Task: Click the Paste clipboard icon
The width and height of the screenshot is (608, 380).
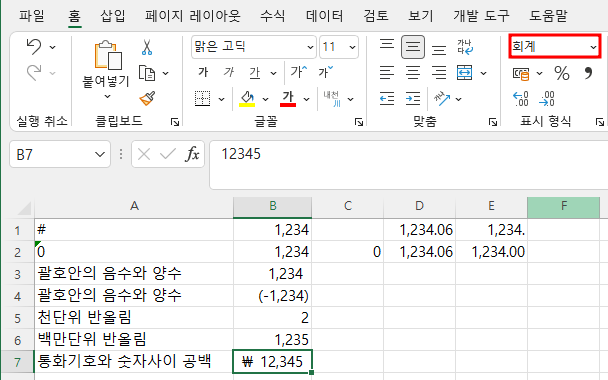Action: (107, 55)
